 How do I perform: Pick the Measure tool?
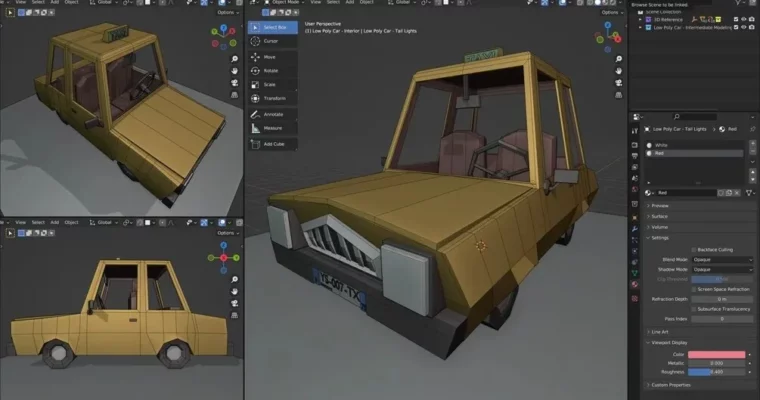[272, 128]
